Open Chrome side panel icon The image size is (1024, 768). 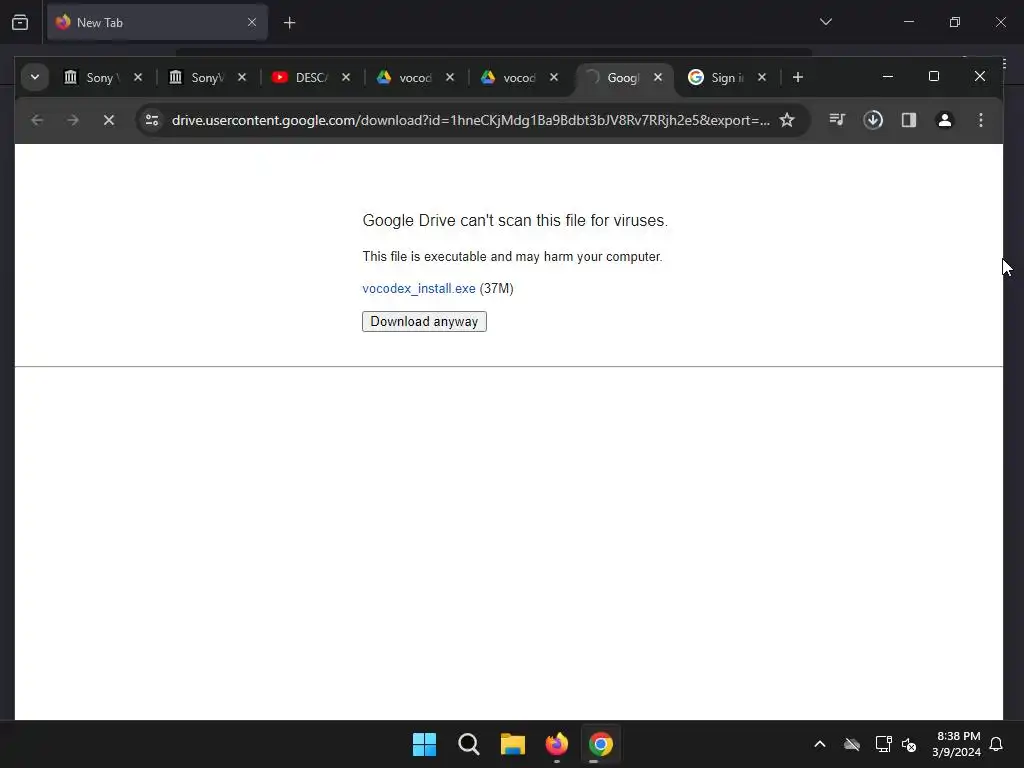coord(909,120)
